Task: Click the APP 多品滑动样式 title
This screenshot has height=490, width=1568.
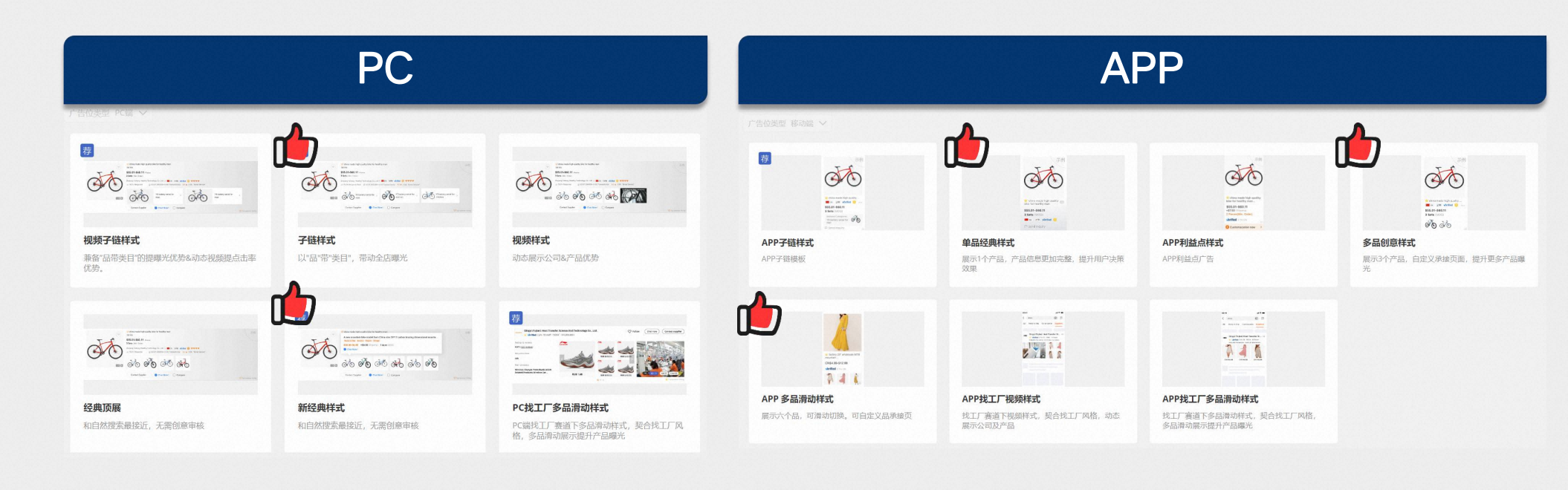Action: pos(797,399)
